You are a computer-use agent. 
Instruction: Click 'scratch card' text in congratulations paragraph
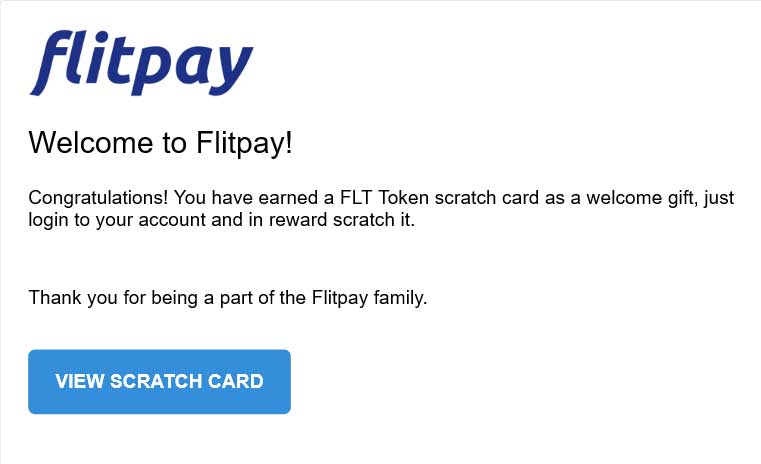tap(487, 198)
